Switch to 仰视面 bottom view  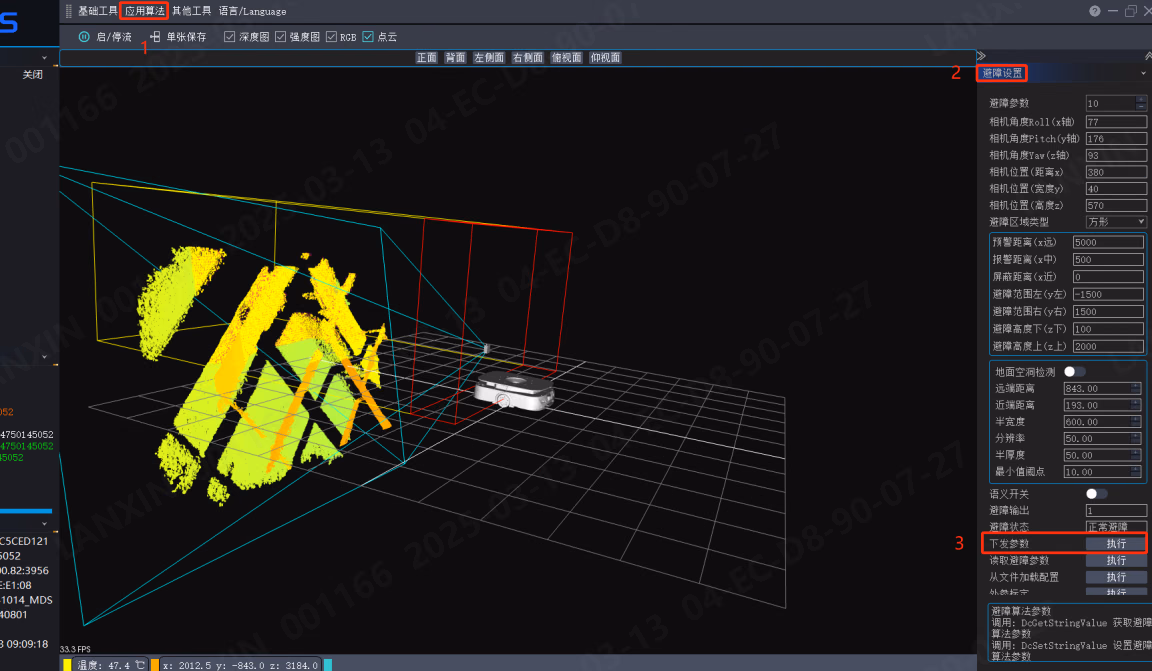pyautogui.click(x=605, y=57)
